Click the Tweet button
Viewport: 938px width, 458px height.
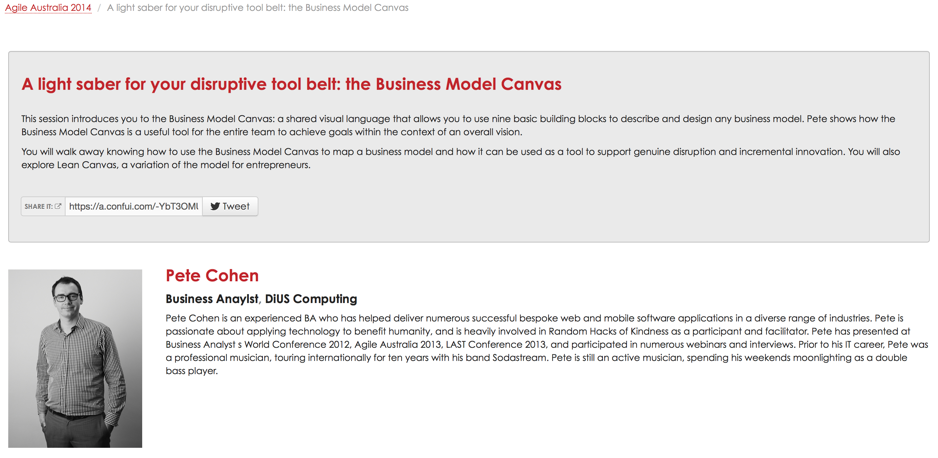(x=230, y=206)
